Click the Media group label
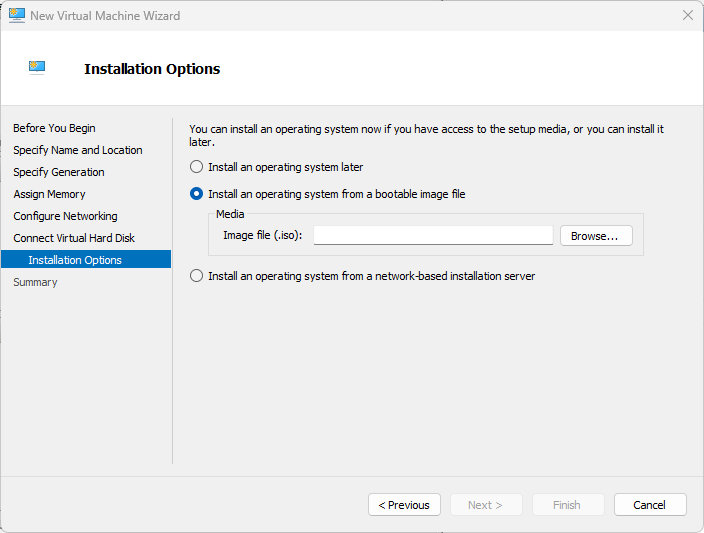This screenshot has height=533, width=704. [x=230, y=214]
